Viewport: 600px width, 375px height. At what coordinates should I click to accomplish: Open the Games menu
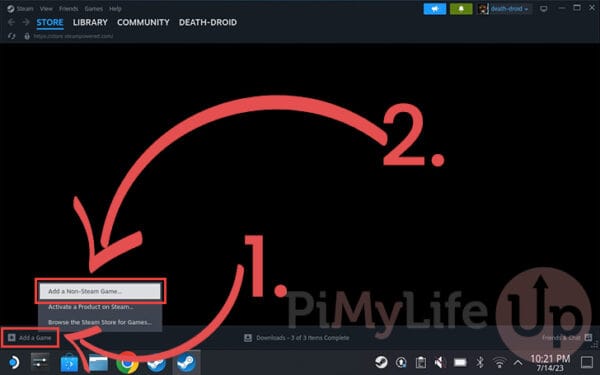[94, 8]
